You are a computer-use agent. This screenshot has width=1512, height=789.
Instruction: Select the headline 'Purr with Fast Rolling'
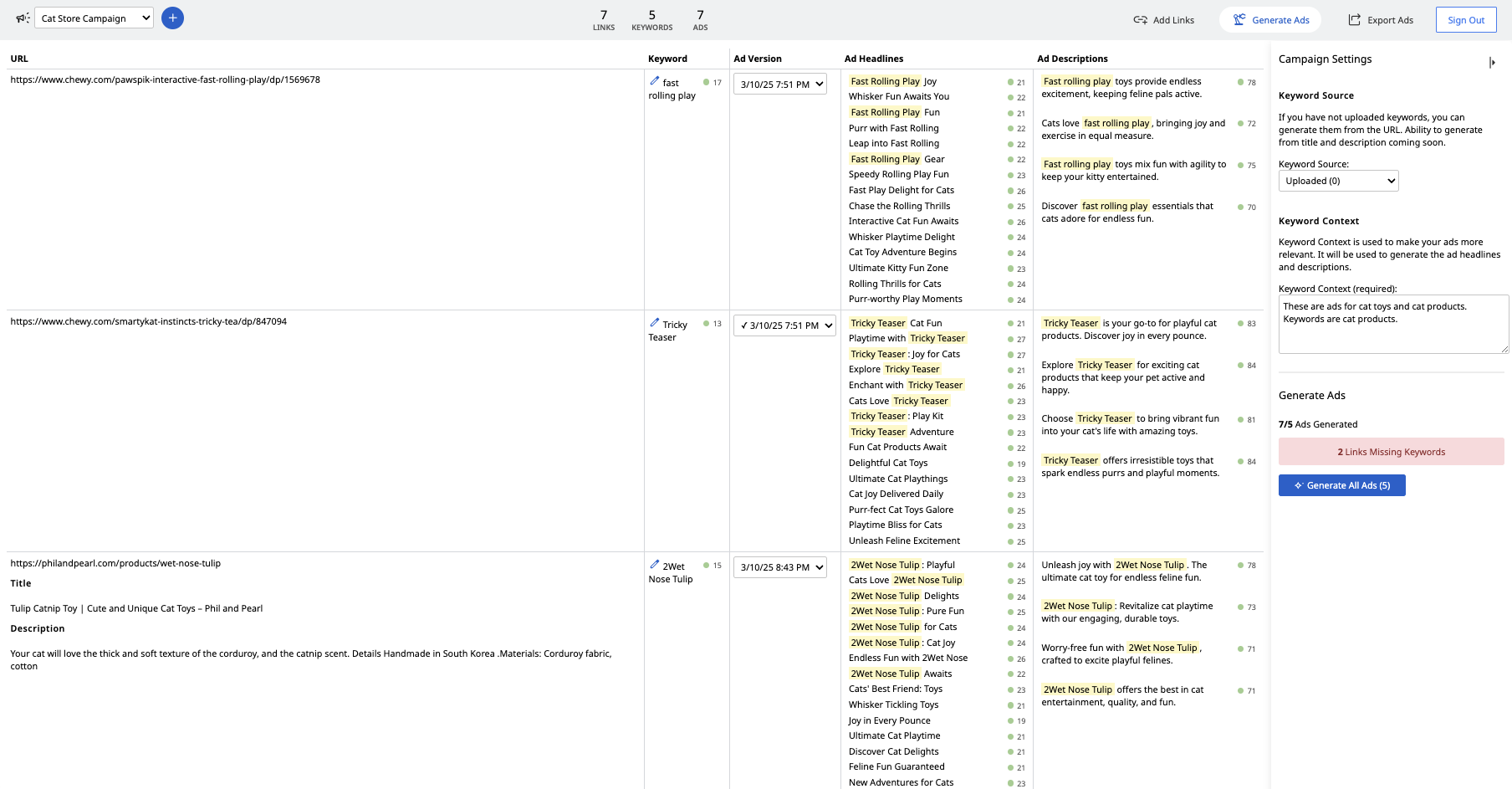[894, 129]
